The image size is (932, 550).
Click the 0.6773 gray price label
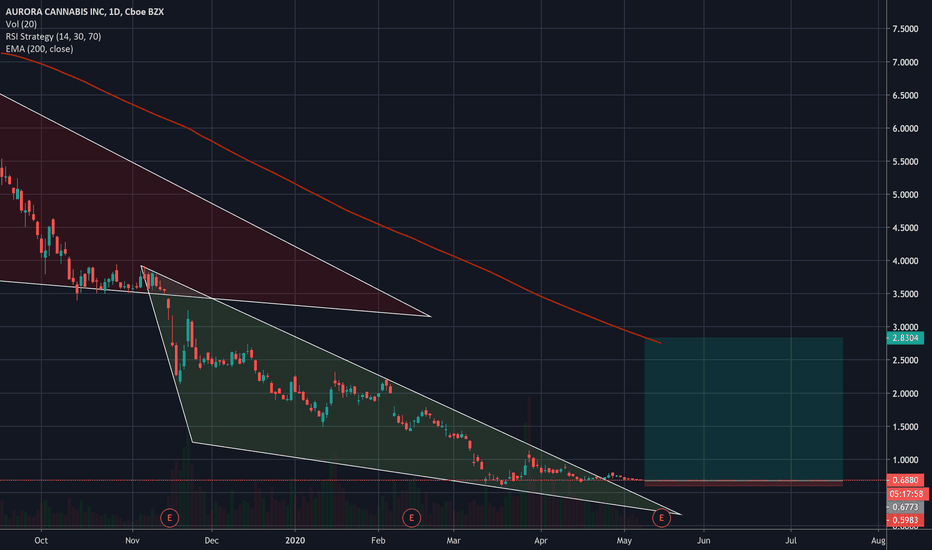pos(905,507)
